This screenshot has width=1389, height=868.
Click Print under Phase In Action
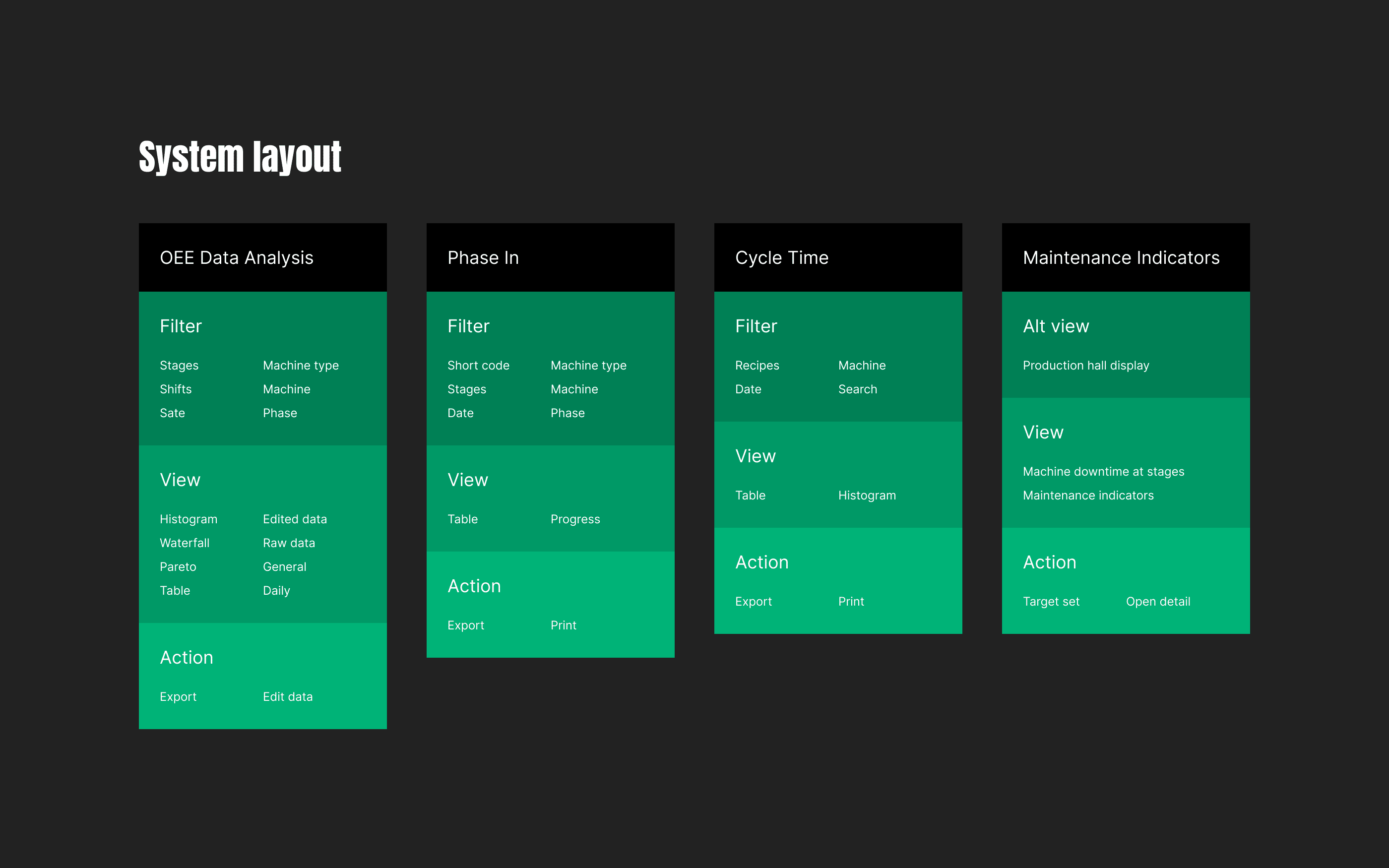pos(563,625)
